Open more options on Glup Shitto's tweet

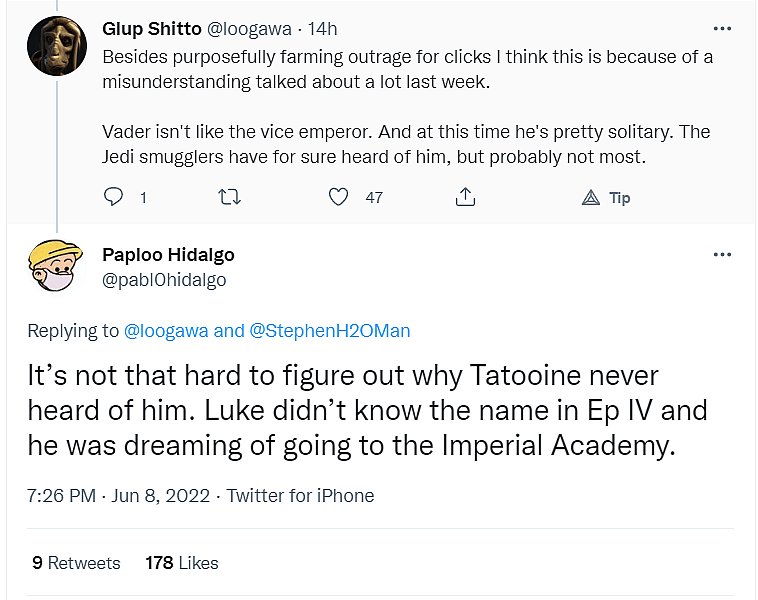pos(722,28)
